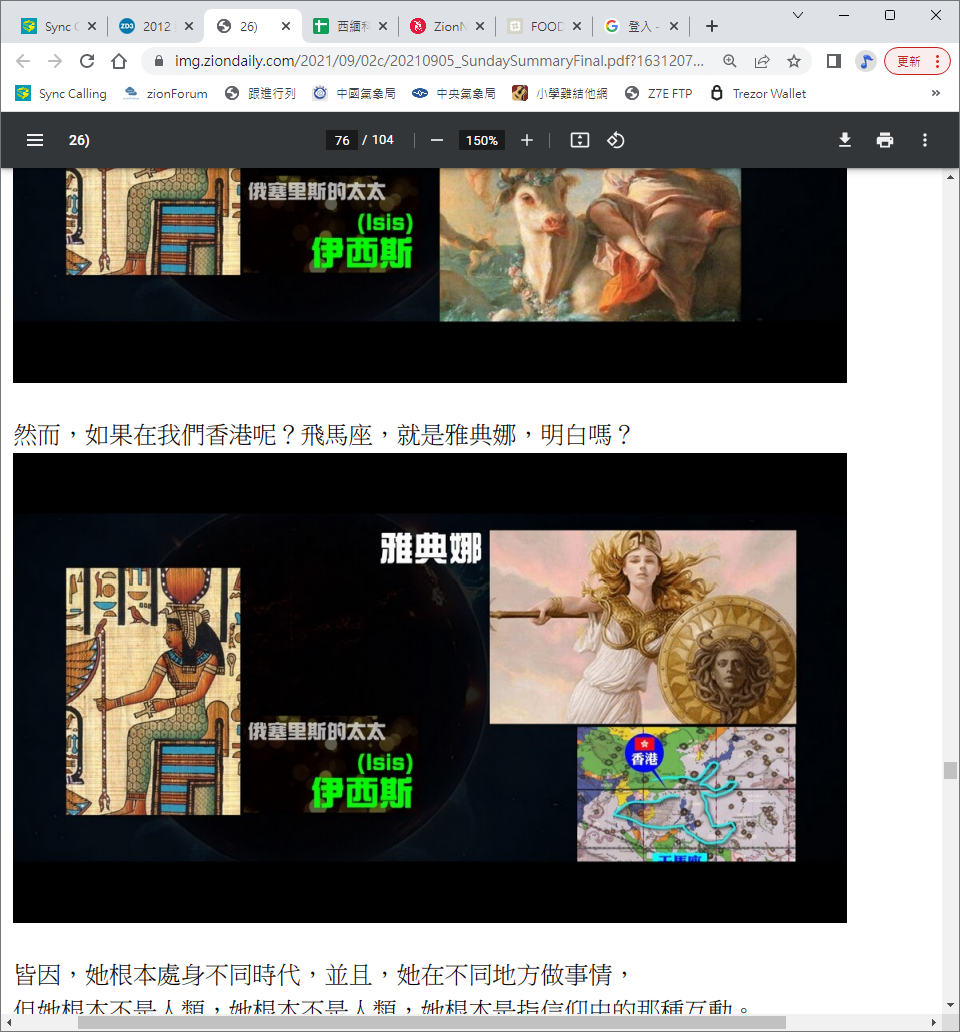Open the Z7E FTP bookmark

point(659,93)
